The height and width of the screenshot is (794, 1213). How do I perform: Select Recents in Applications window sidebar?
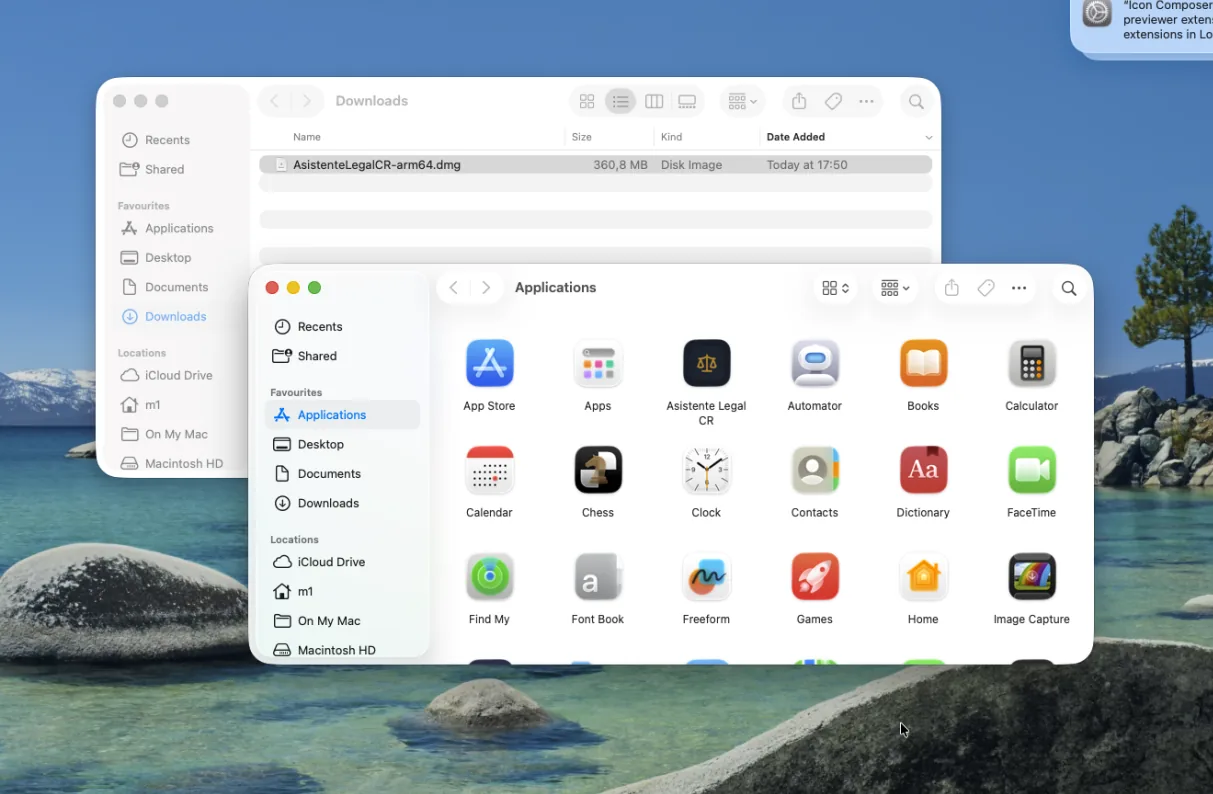coord(342,327)
